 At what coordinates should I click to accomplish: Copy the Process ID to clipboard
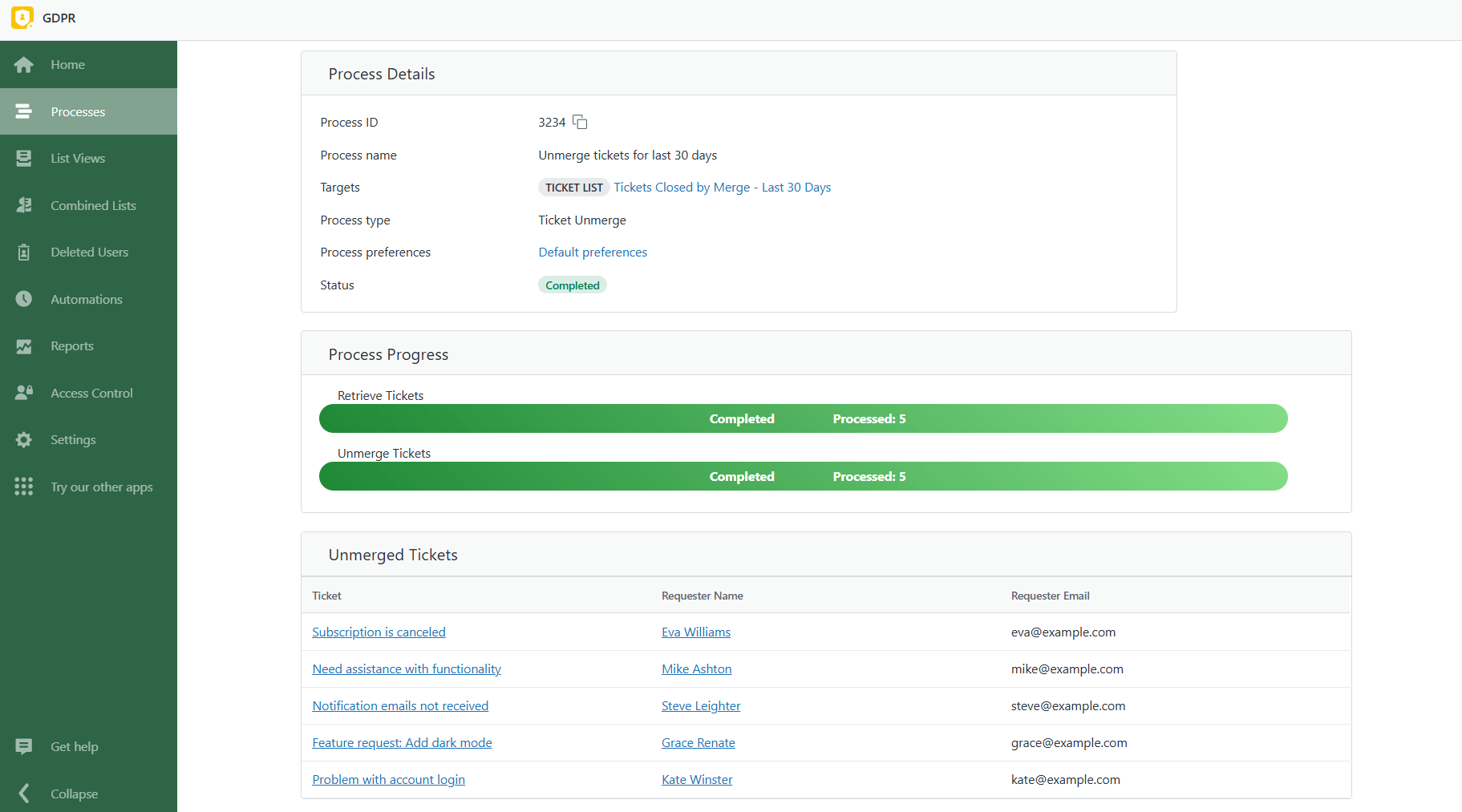click(x=580, y=122)
